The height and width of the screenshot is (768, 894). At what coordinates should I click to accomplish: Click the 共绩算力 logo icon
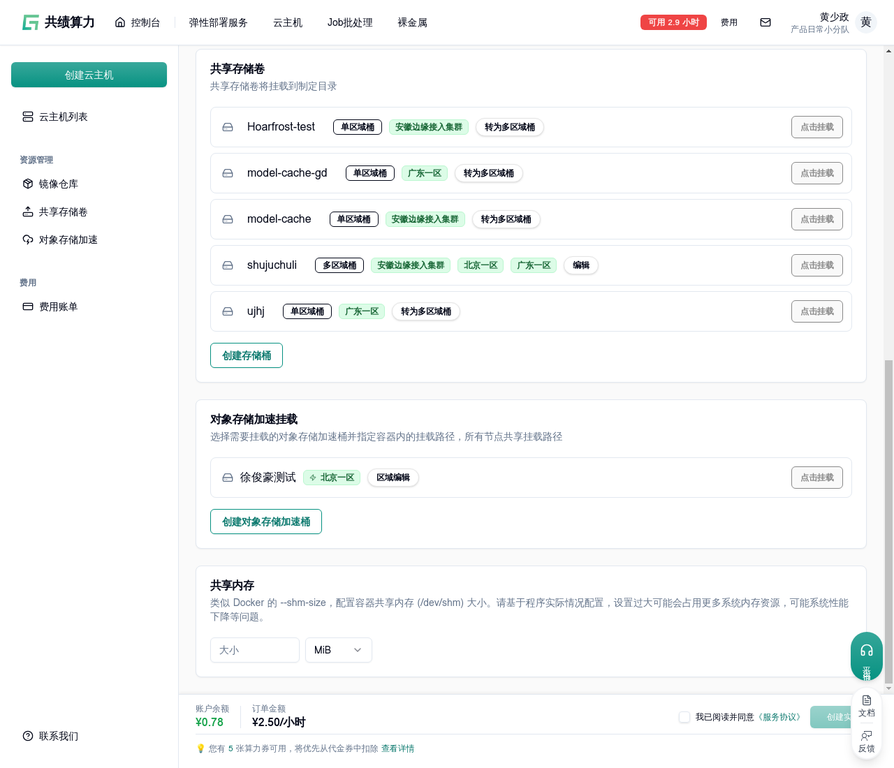pos(31,22)
